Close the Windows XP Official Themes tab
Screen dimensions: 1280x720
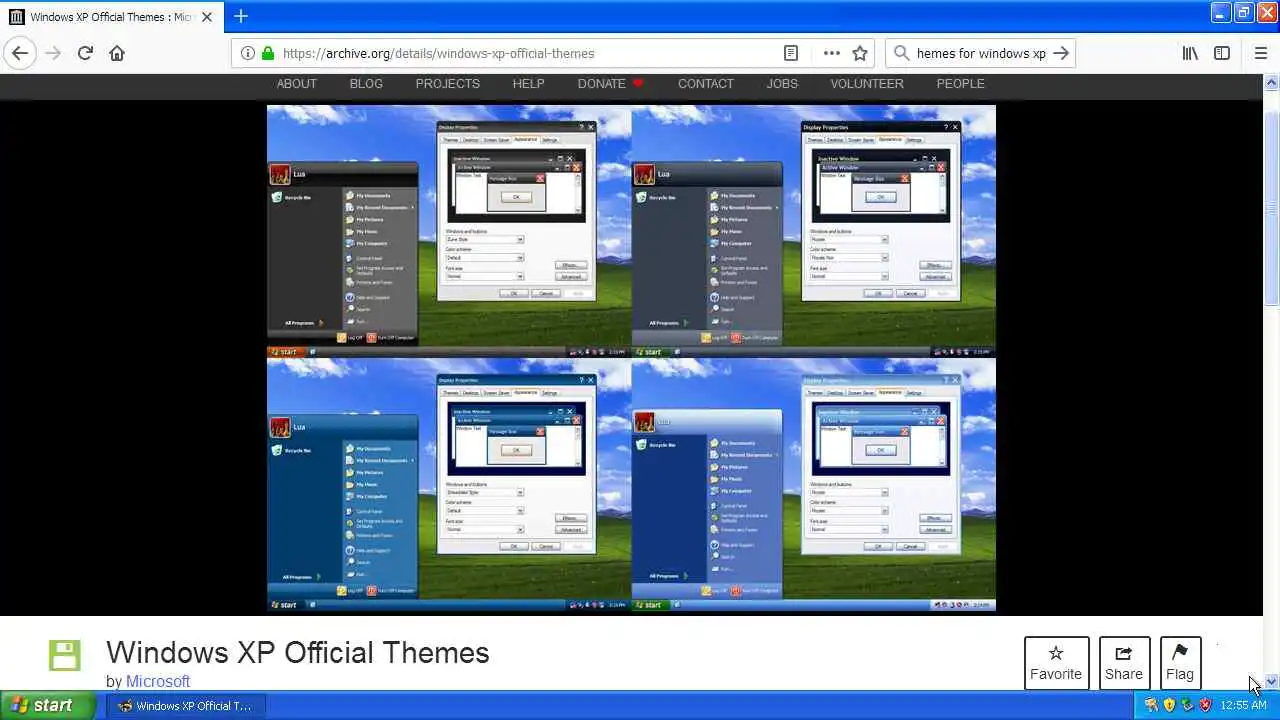click(207, 17)
